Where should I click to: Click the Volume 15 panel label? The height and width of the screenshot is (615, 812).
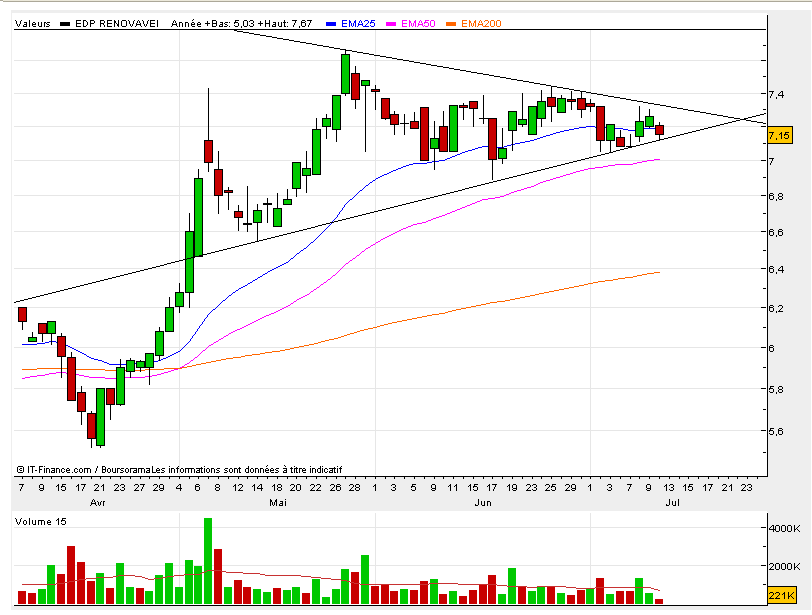pyautogui.click(x=40, y=521)
